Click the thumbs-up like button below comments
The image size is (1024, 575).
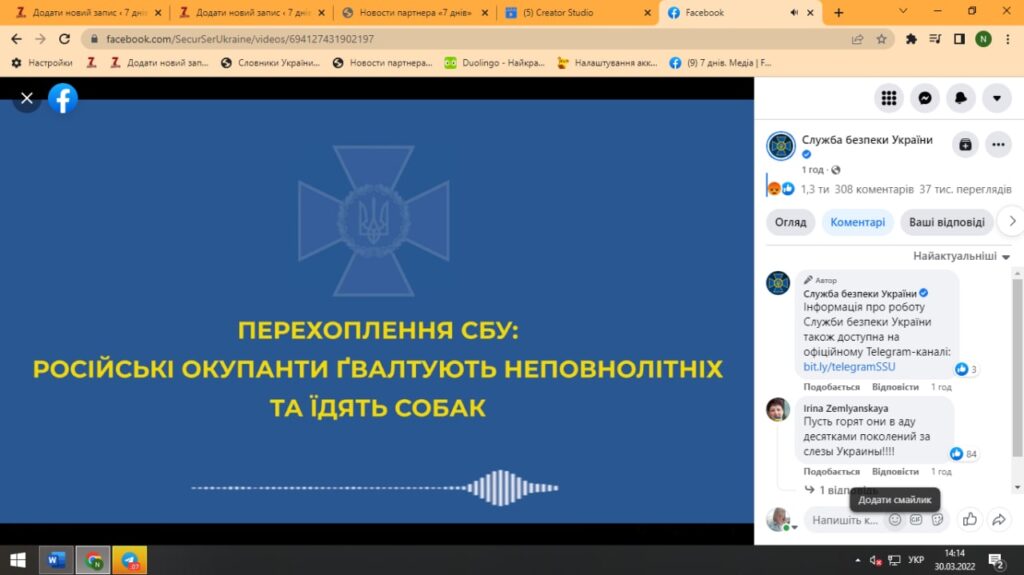969,519
